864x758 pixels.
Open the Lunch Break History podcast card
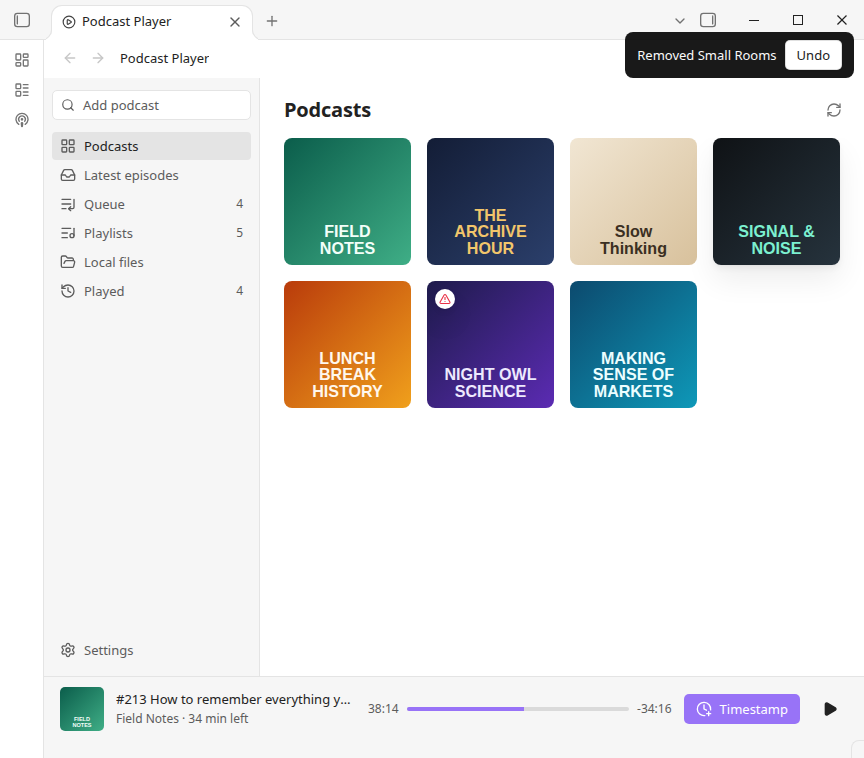348,345
